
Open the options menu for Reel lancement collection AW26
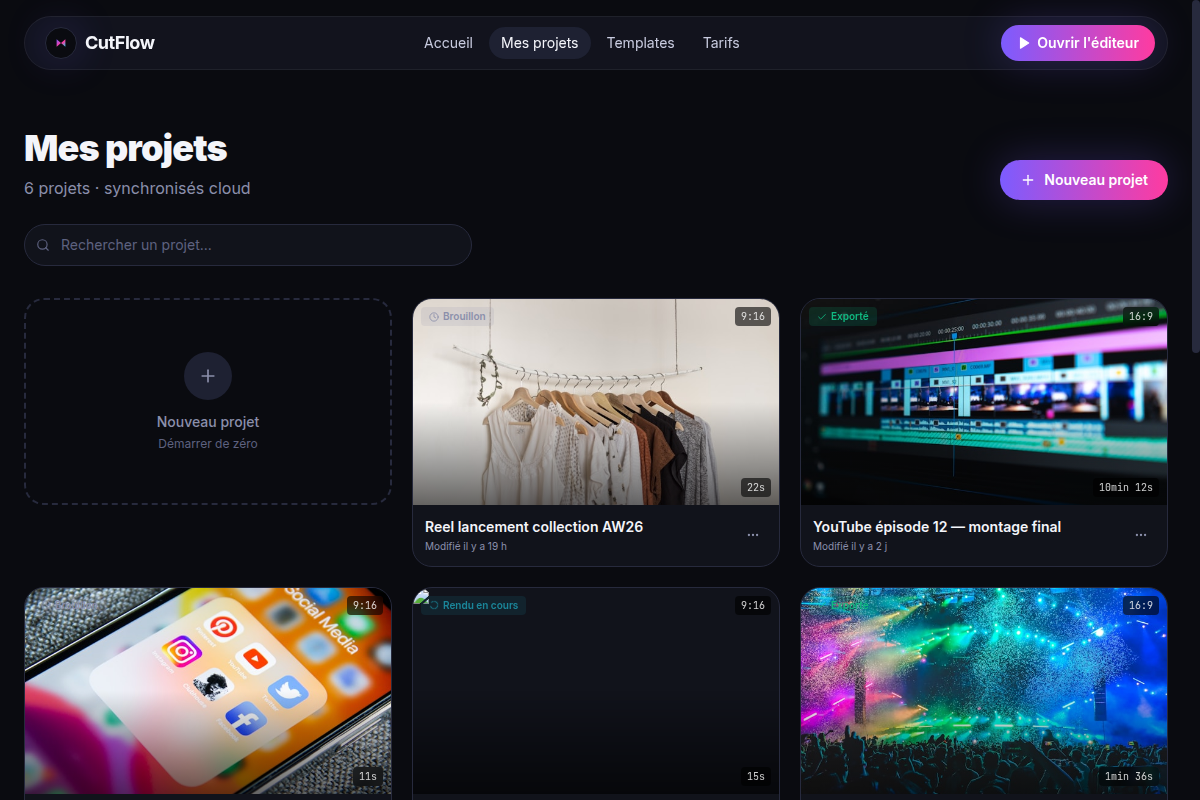(x=753, y=535)
